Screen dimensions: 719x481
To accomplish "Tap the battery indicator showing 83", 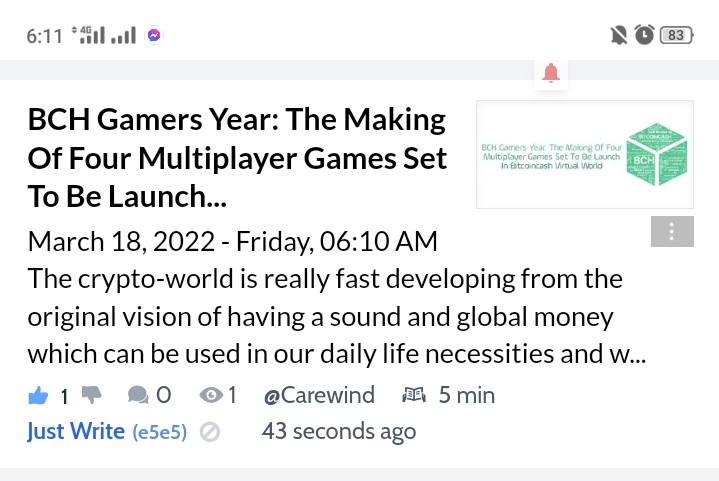I will coord(676,35).
